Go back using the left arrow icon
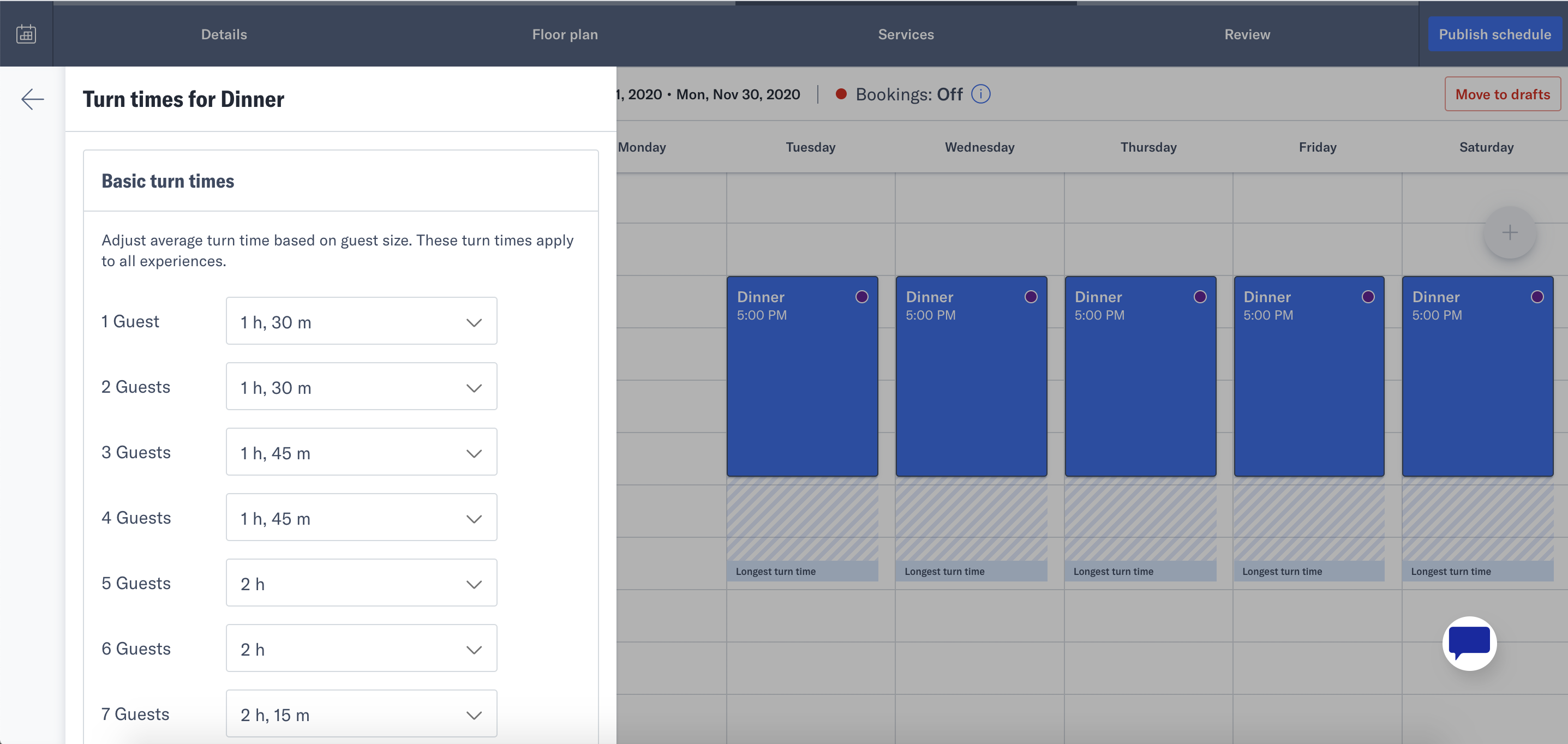Image resolution: width=1568 pixels, height=744 pixels. point(33,99)
